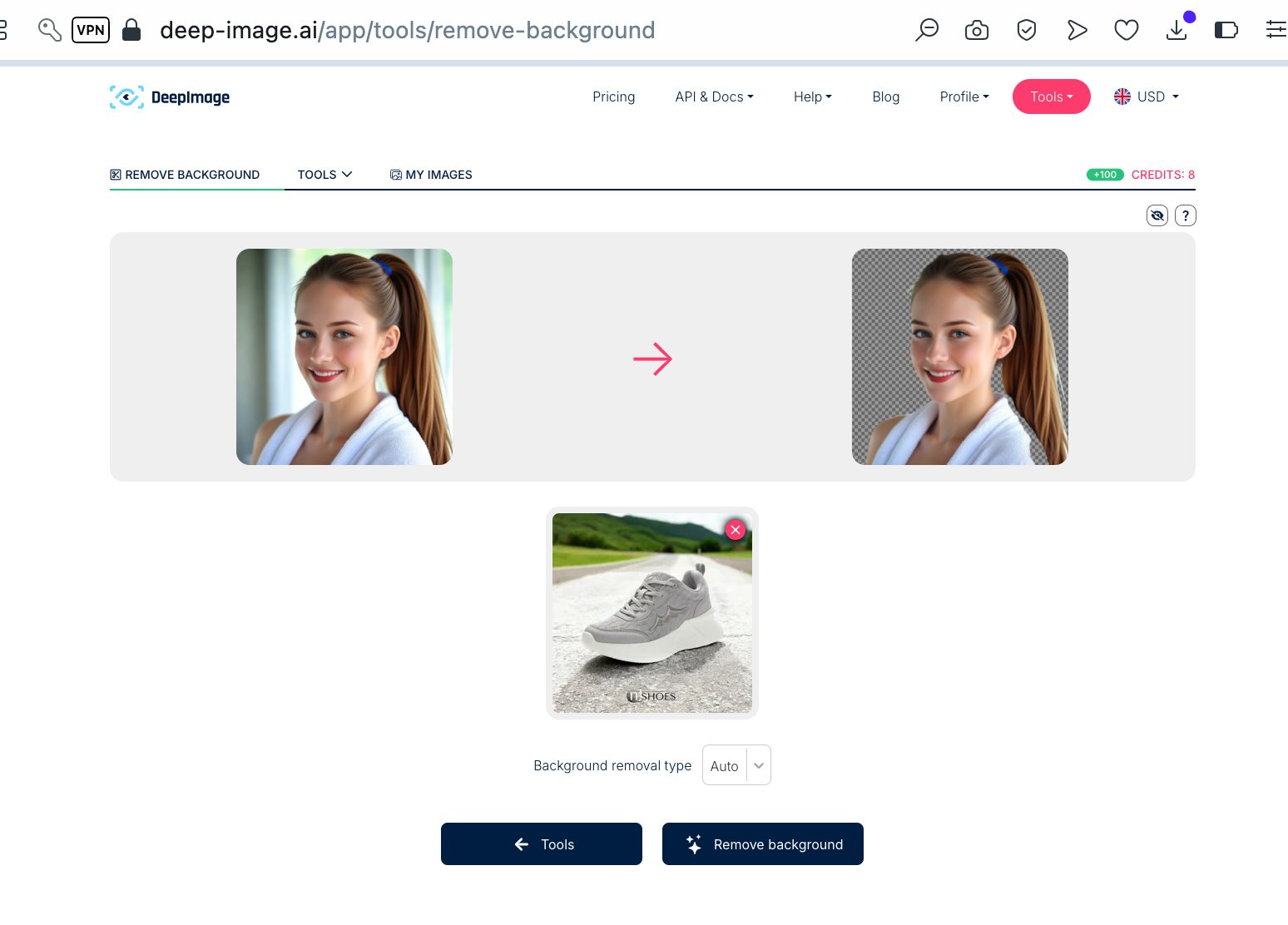Click the DeepImage logo
Image resolution: width=1288 pixels, height=925 pixels.
click(x=170, y=97)
